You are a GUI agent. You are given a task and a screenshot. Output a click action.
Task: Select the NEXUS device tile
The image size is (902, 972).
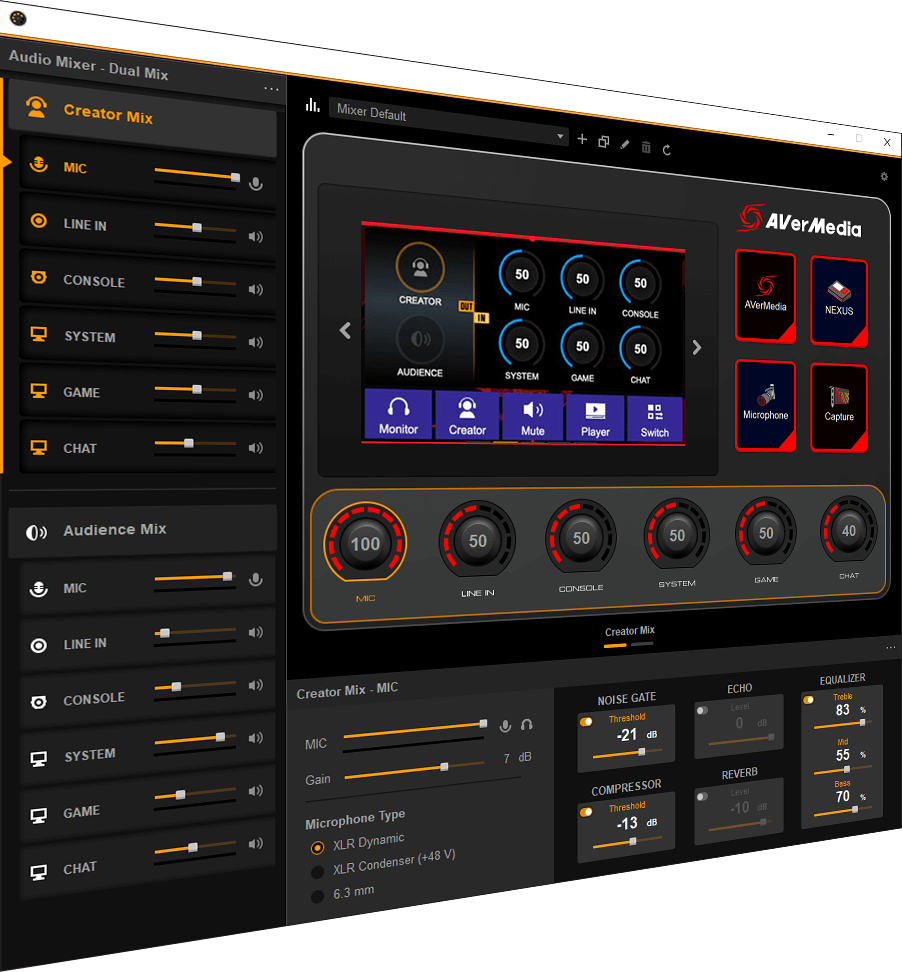pyautogui.click(x=838, y=298)
